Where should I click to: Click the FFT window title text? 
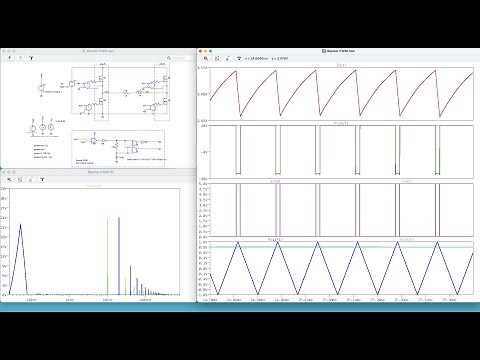pyautogui.click(x=100, y=172)
